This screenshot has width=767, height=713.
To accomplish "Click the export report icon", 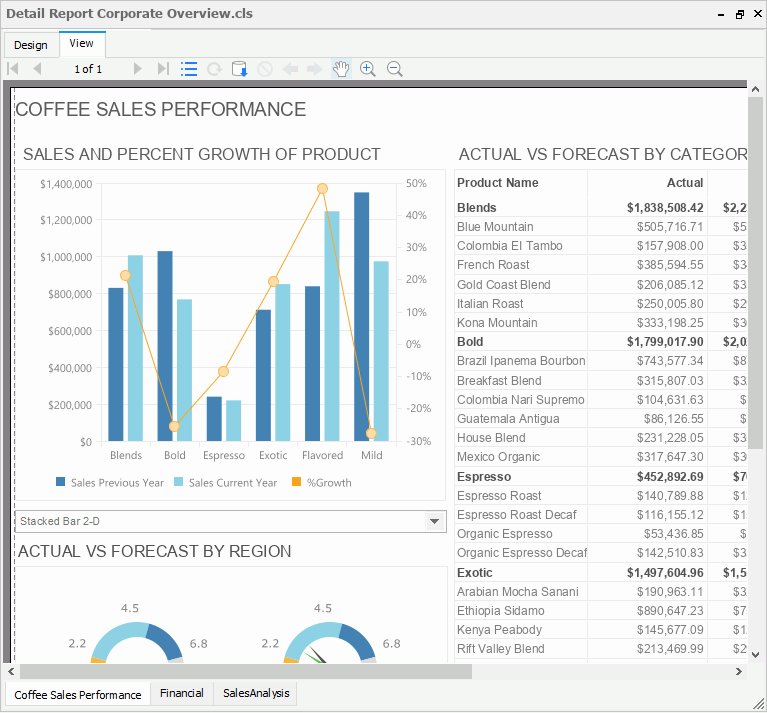I will click(240, 69).
